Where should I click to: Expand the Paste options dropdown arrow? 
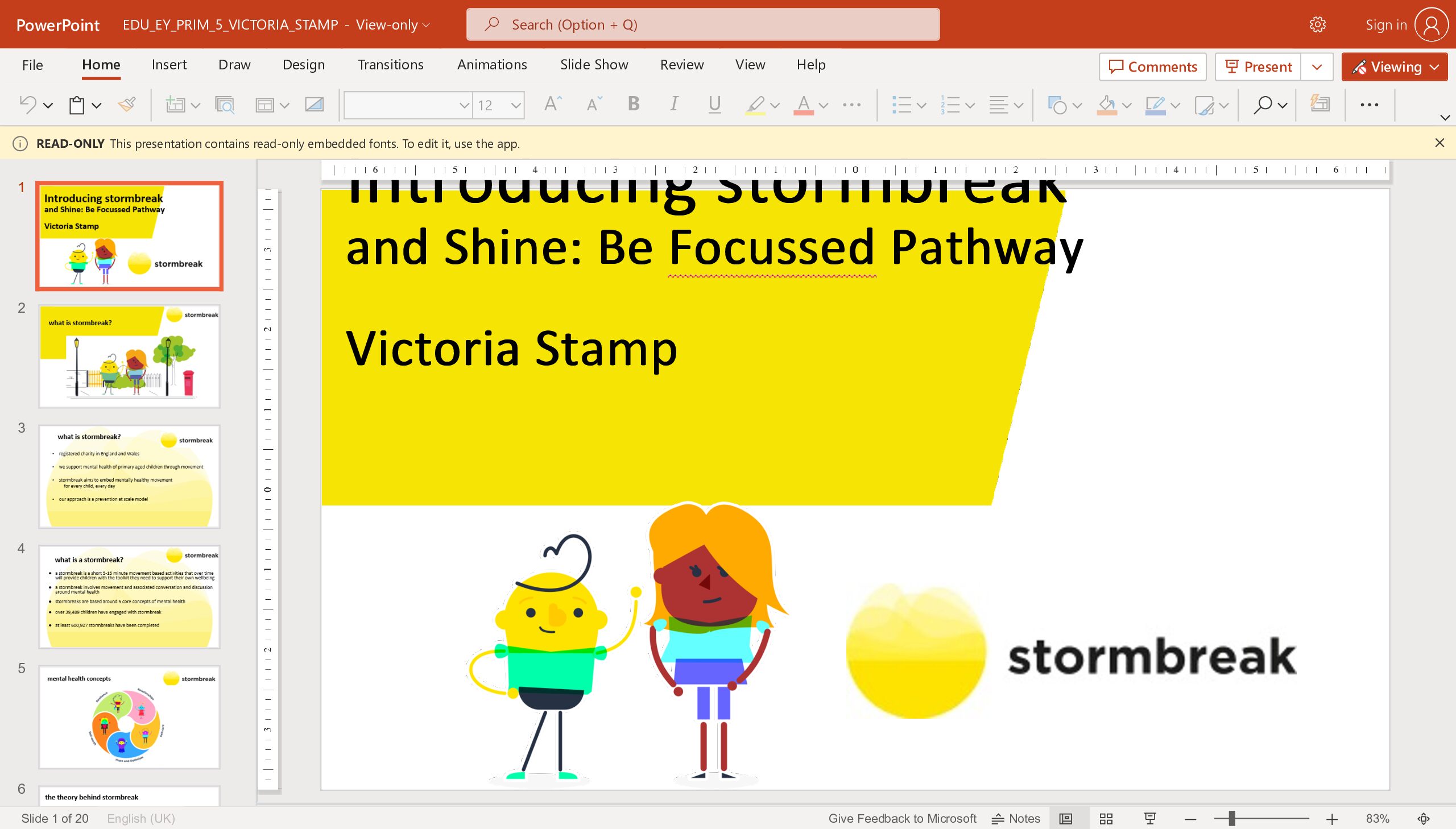[97, 105]
